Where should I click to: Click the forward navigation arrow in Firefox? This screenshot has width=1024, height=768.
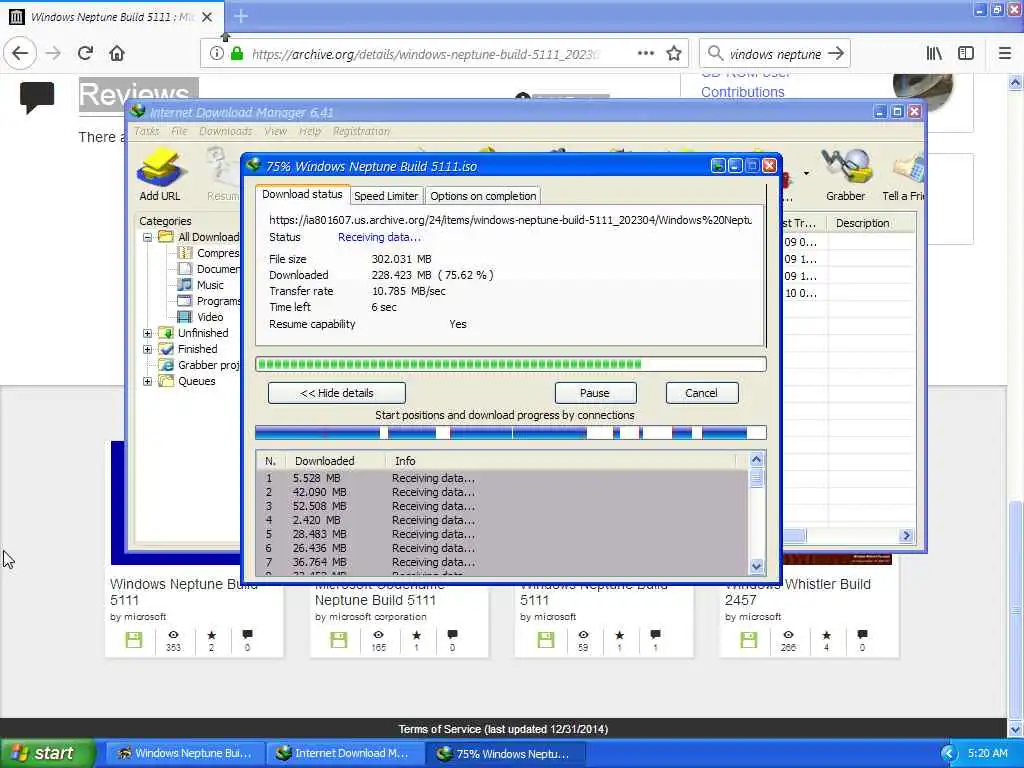pos(54,54)
